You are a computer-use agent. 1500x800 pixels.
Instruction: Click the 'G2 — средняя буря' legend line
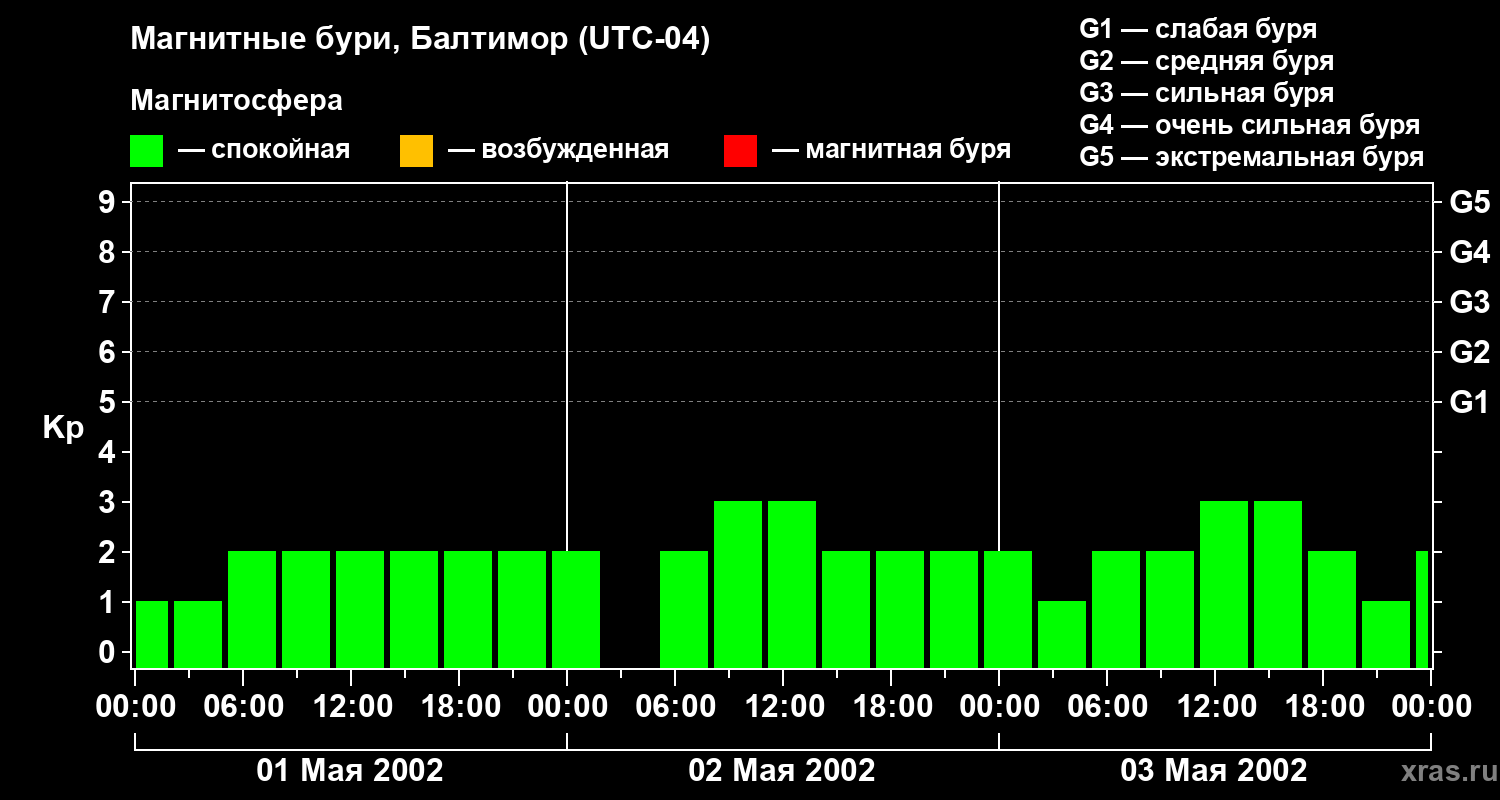[x=1206, y=61]
